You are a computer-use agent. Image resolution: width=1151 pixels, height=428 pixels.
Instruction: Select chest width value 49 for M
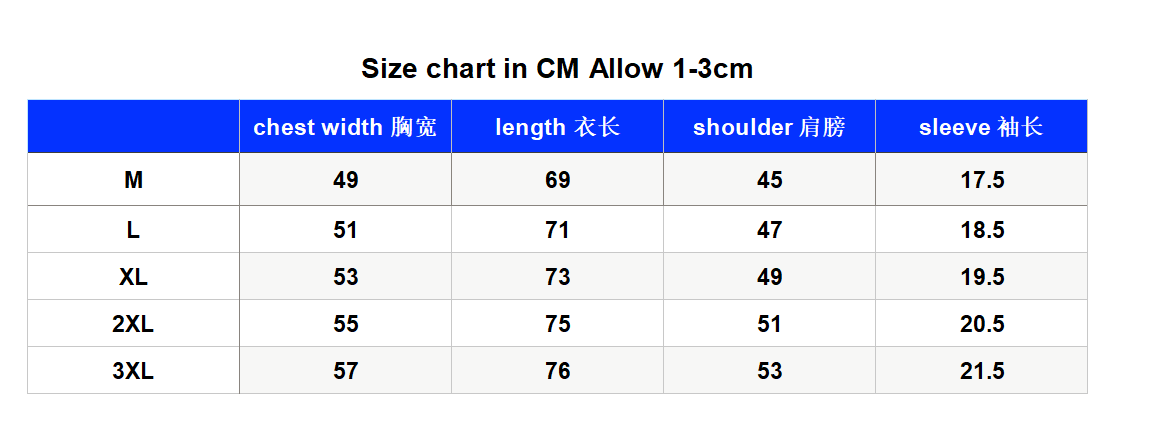click(345, 180)
